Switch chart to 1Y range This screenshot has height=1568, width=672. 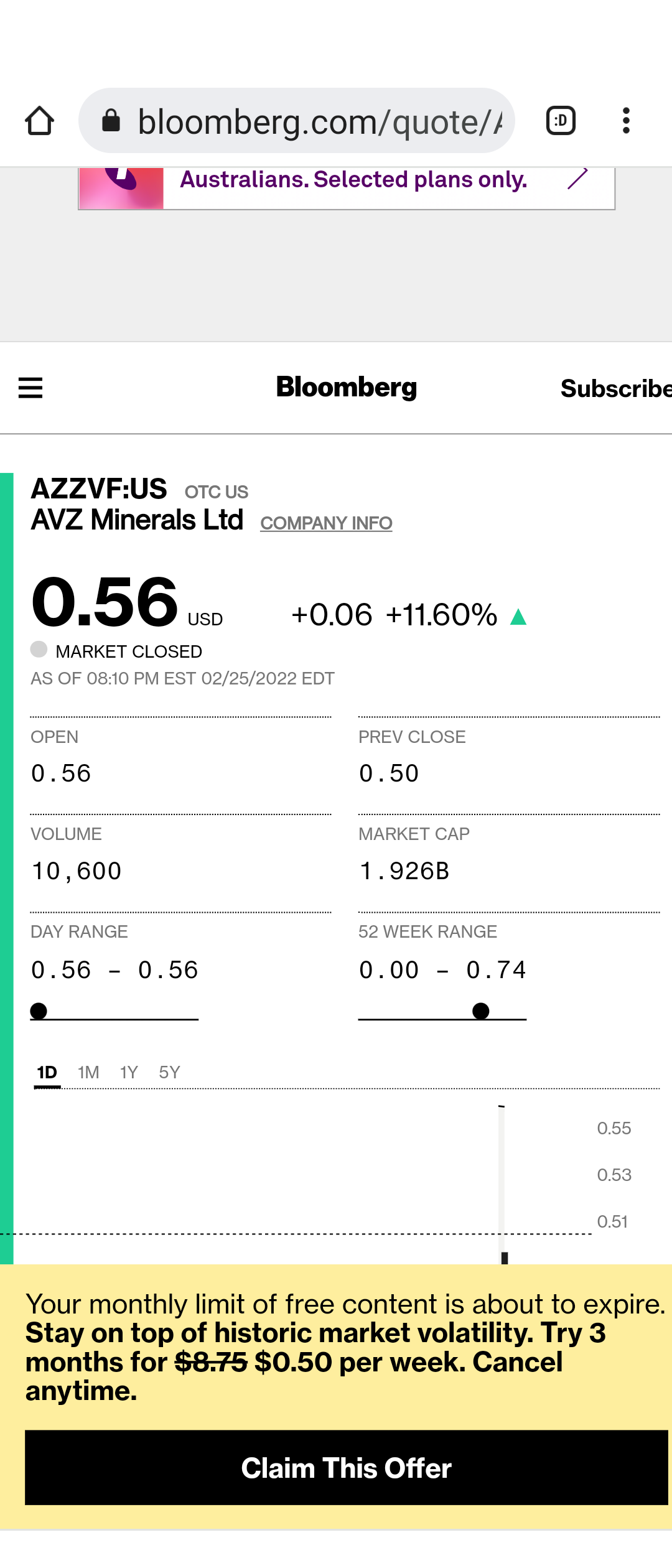tap(129, 1073)
